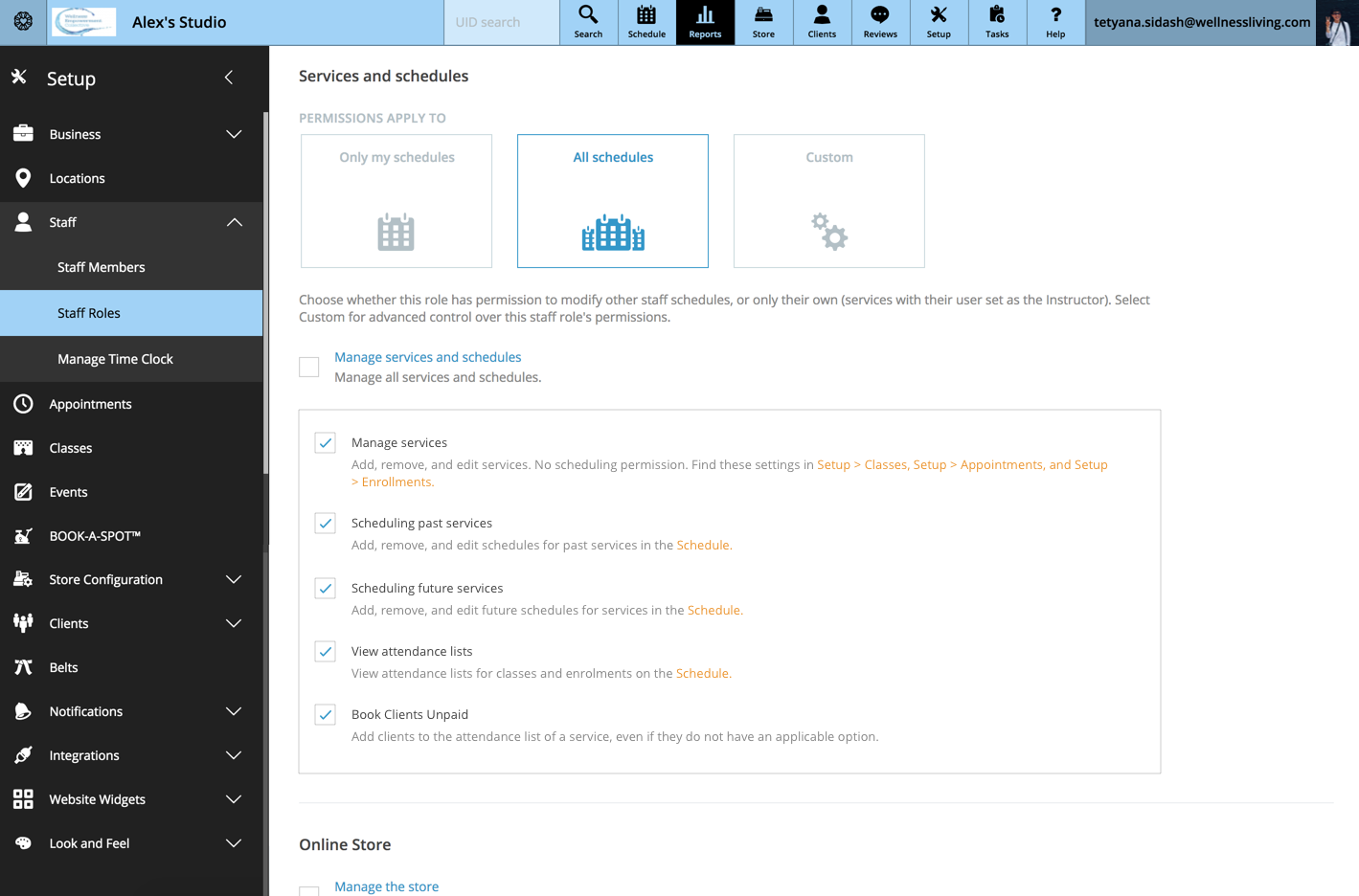This screenshot has height=896, width=1359.
Task: Expand the Store Configuration chevron
Action: pyautogui.click(x=234, y=579)
